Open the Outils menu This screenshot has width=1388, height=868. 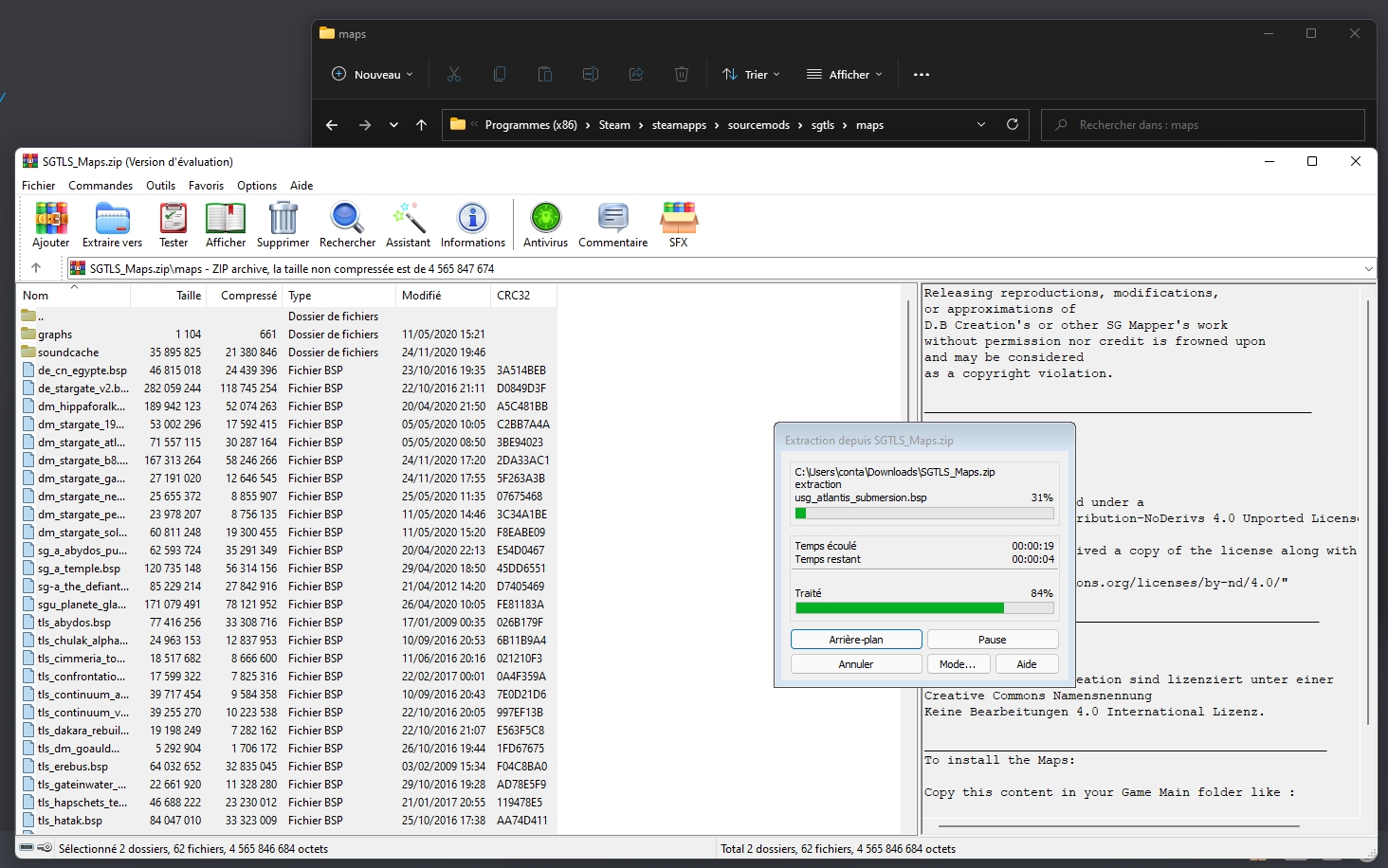[160, 186]
